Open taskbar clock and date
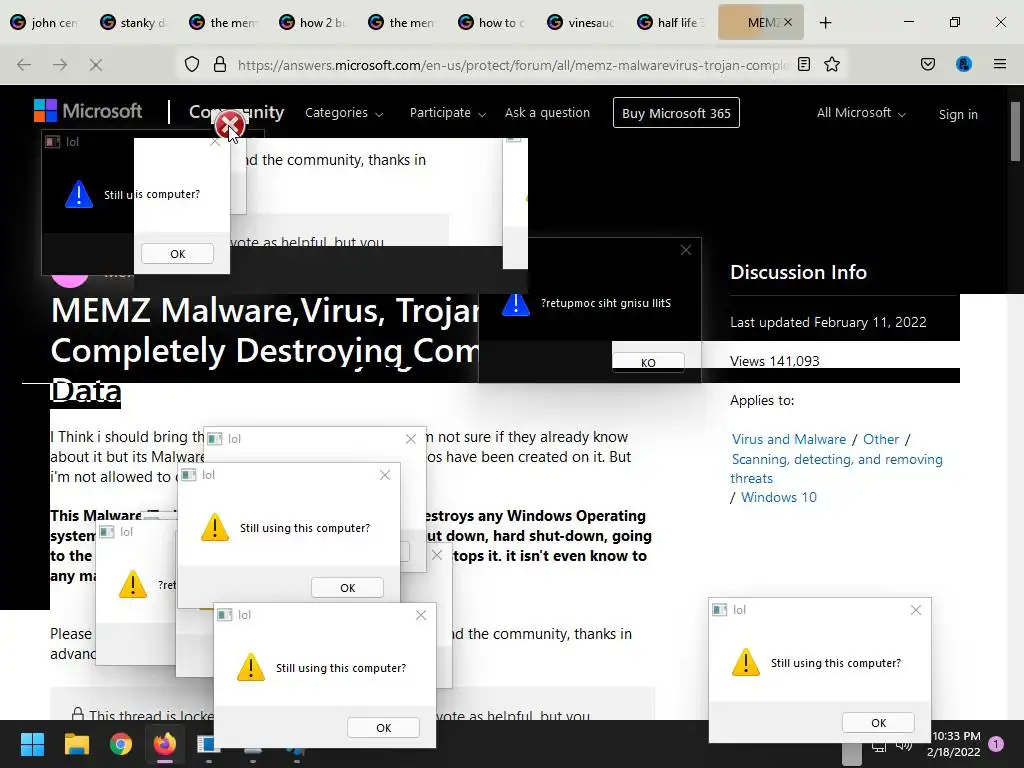Viewport: 1024px width, 768px height. click(955, 744)
